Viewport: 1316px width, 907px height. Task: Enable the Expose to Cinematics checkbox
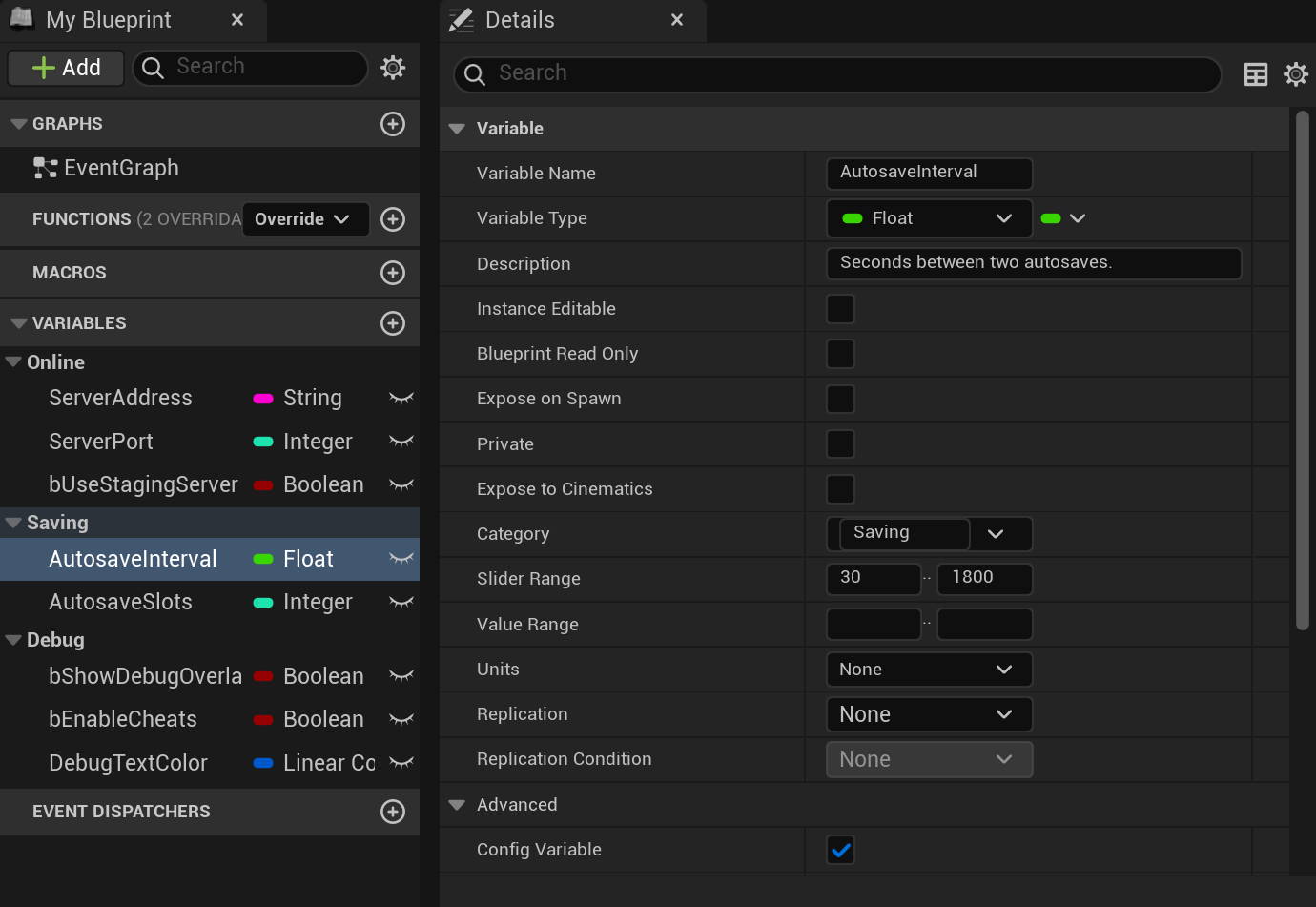840,489
